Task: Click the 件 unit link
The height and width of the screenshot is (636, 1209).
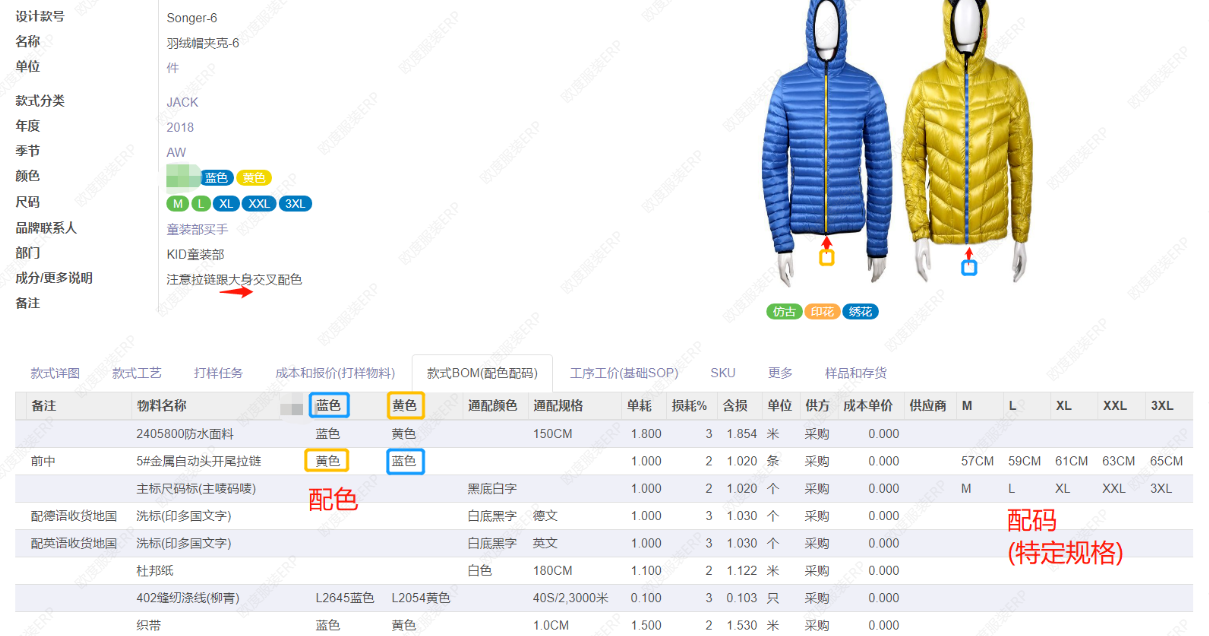Action: click(172, 67)
